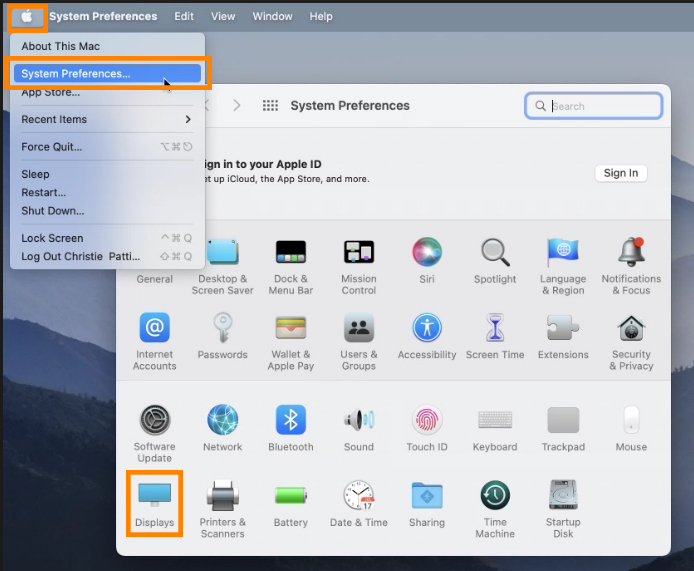This screenshot has height=571, width=694.
Task: Open the Help menu
Action: coord(321,16)
